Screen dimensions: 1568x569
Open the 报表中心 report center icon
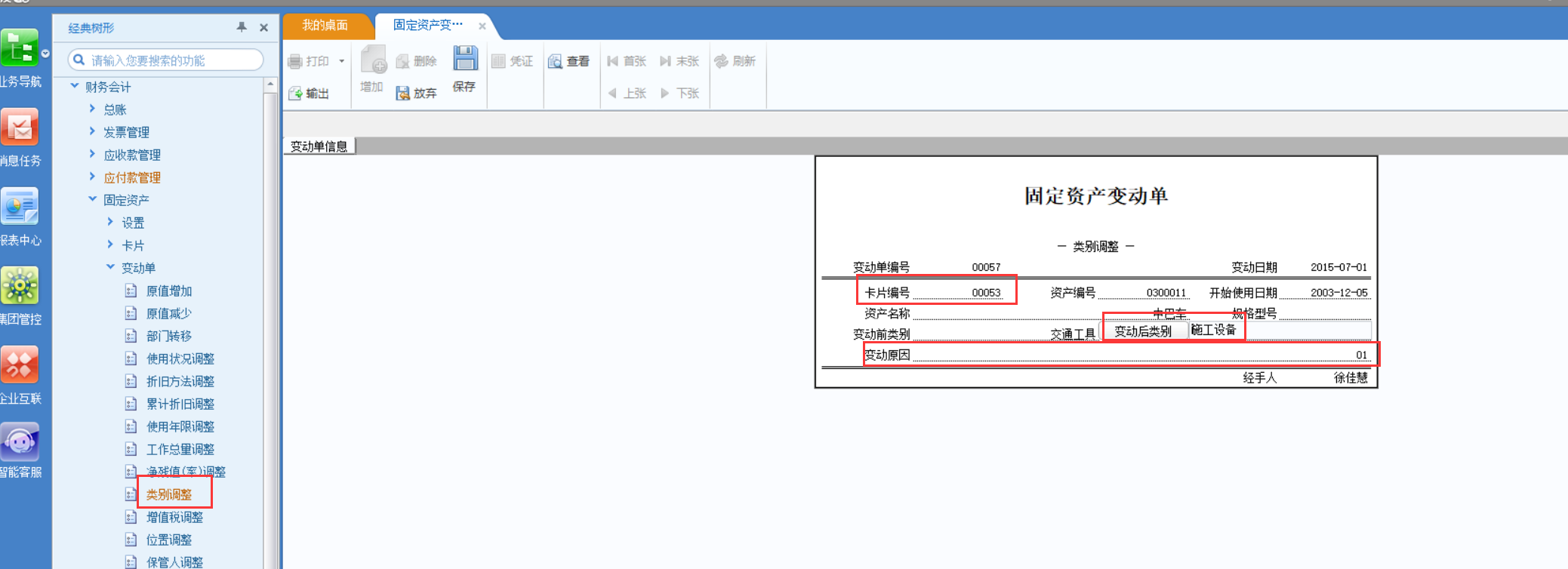20,206
